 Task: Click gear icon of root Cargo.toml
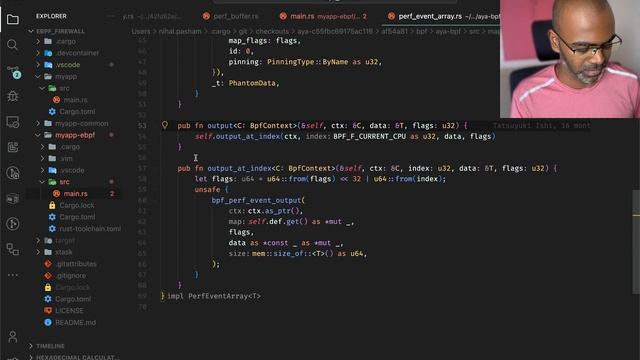[x=48, y=299]
